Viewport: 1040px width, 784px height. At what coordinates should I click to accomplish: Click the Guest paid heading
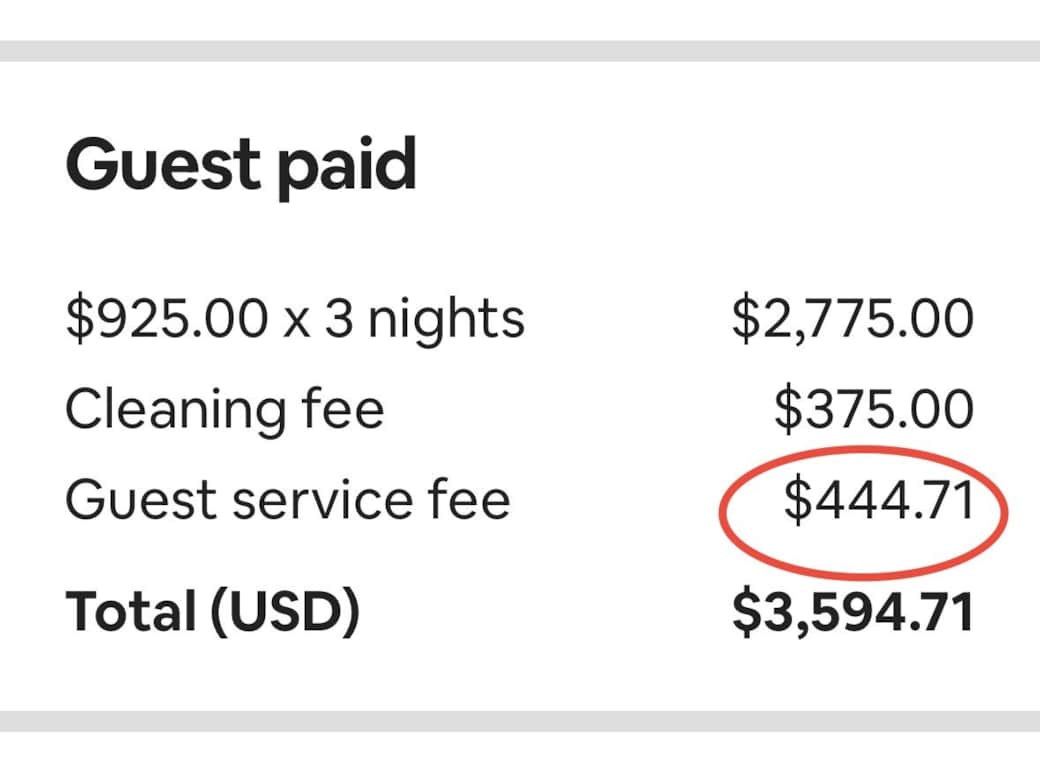point(241,167)
